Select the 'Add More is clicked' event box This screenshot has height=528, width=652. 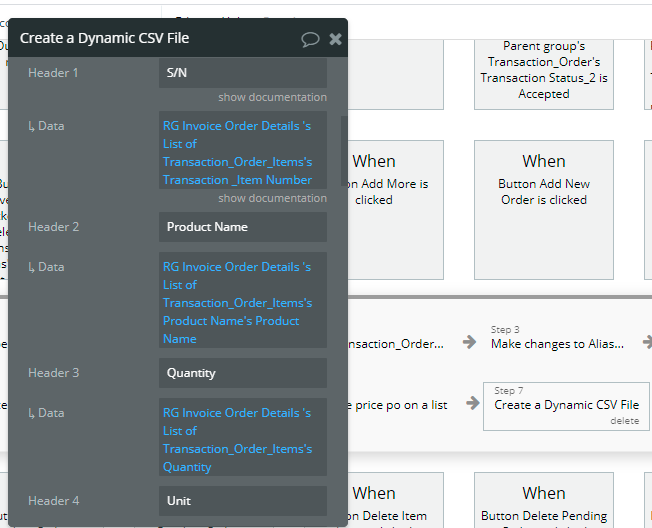[x=395, y=210]
